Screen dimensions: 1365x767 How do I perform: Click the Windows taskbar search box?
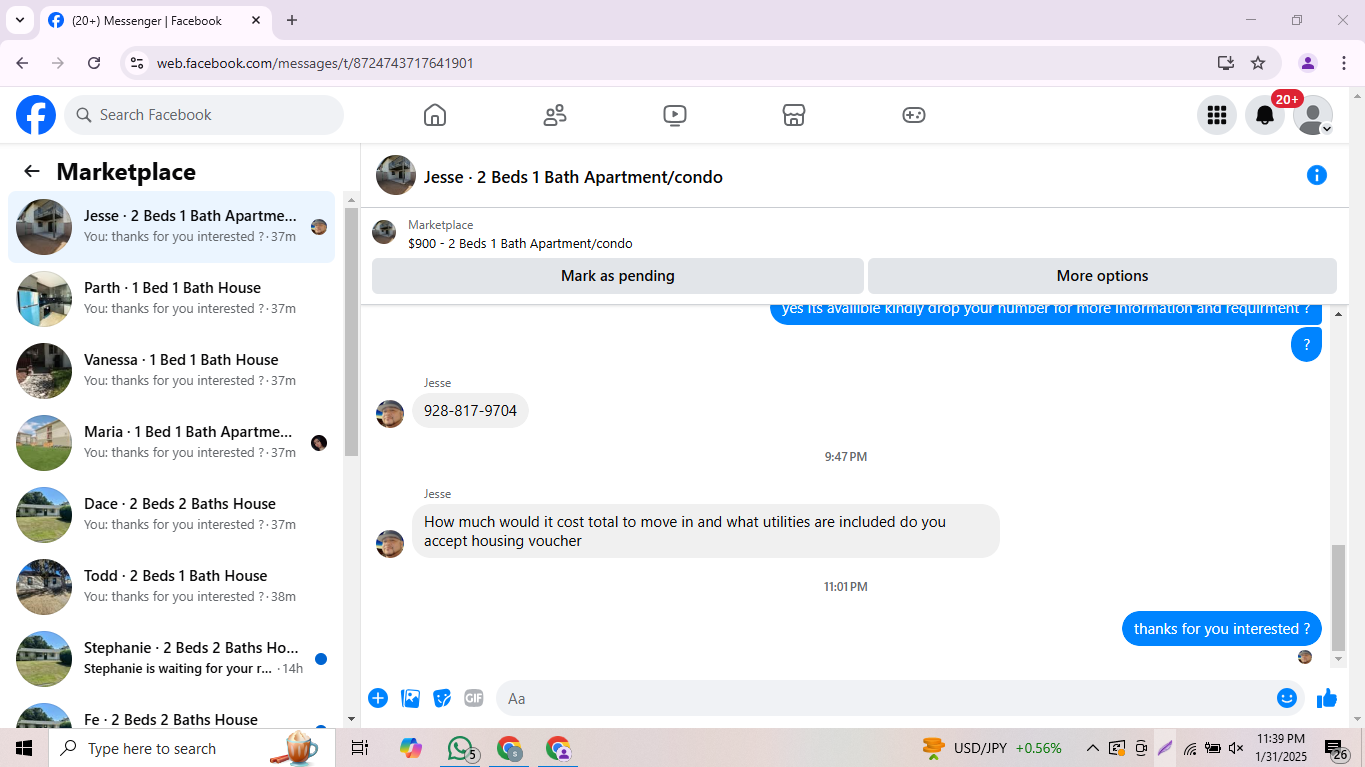click(190, 748)
